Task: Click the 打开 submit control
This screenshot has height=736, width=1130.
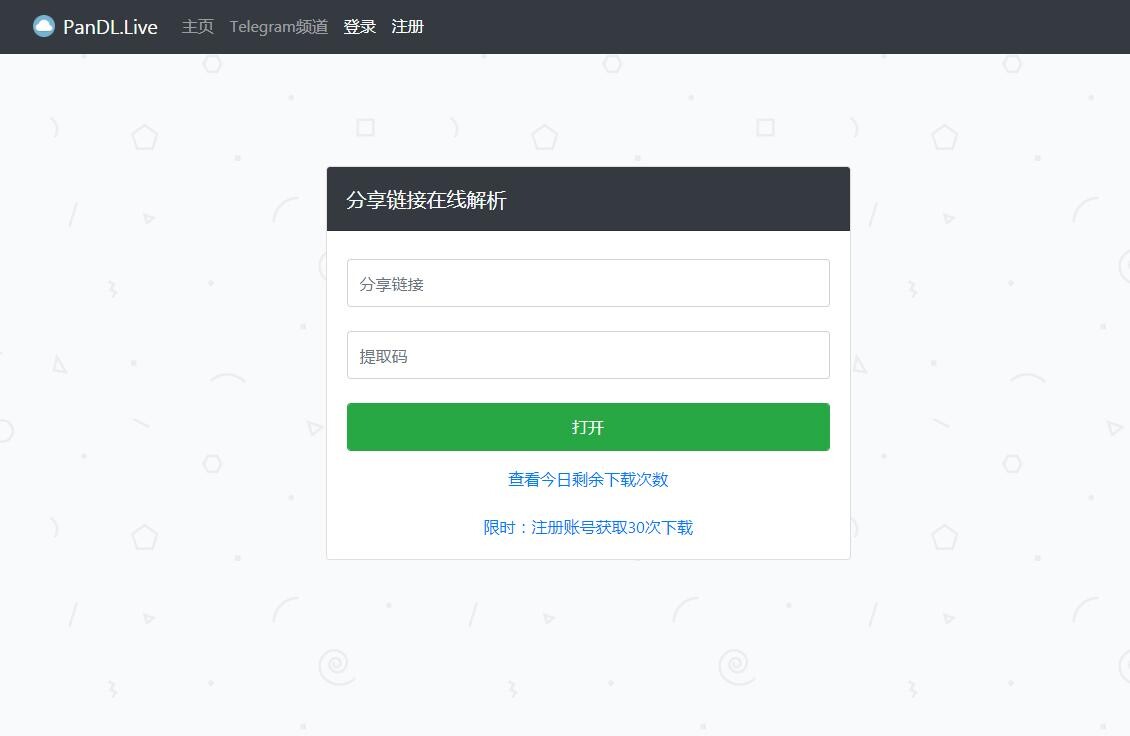Action: pos(588,426)
